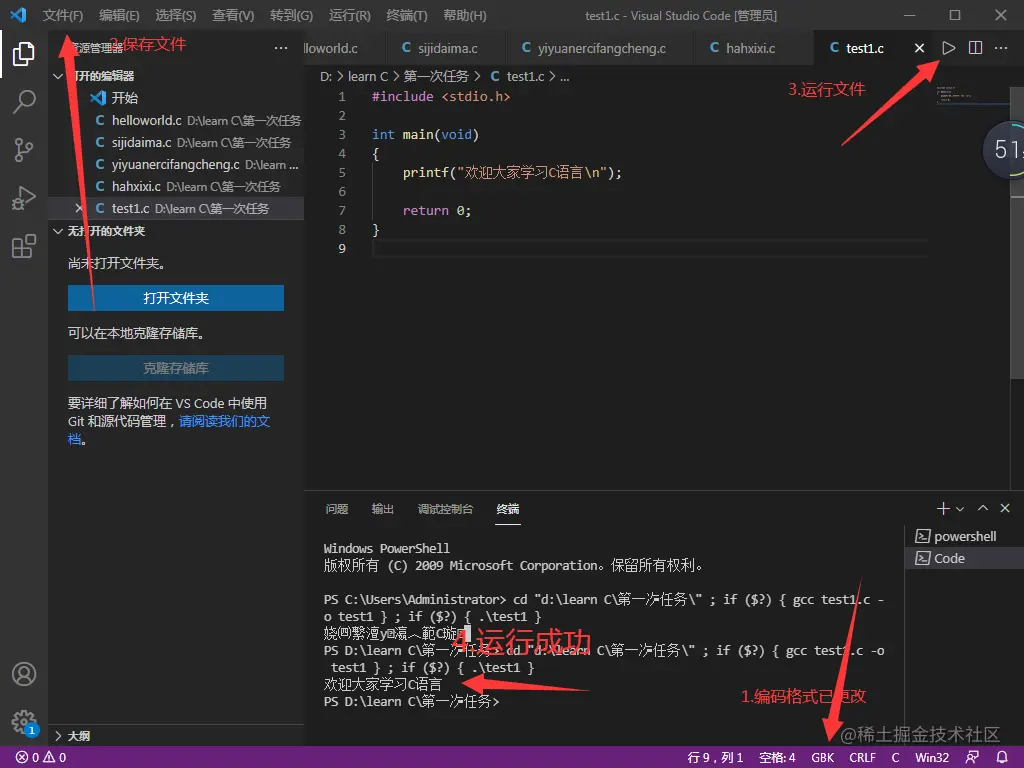
Task: Open the File menu
Action: [x=63, y=15]
